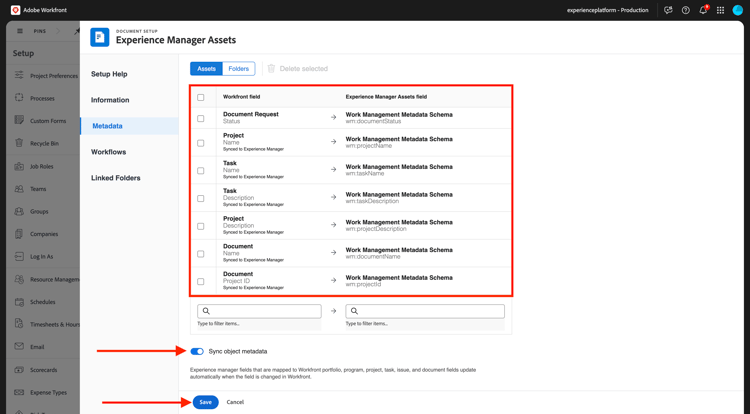Check the Project Name row checkbox
This screenshot has height=414, width=750.
200,143
